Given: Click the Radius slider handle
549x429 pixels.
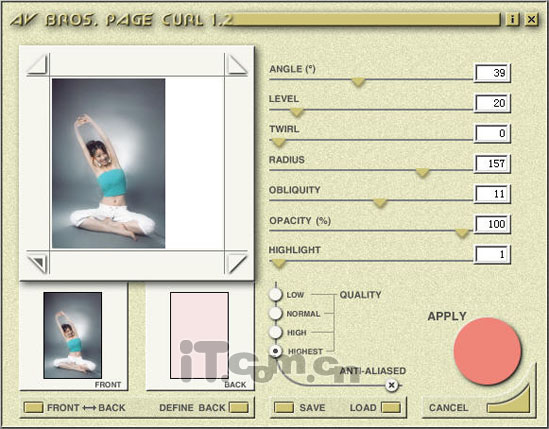Looking at the screenshot, I should (x=422, y=173).
